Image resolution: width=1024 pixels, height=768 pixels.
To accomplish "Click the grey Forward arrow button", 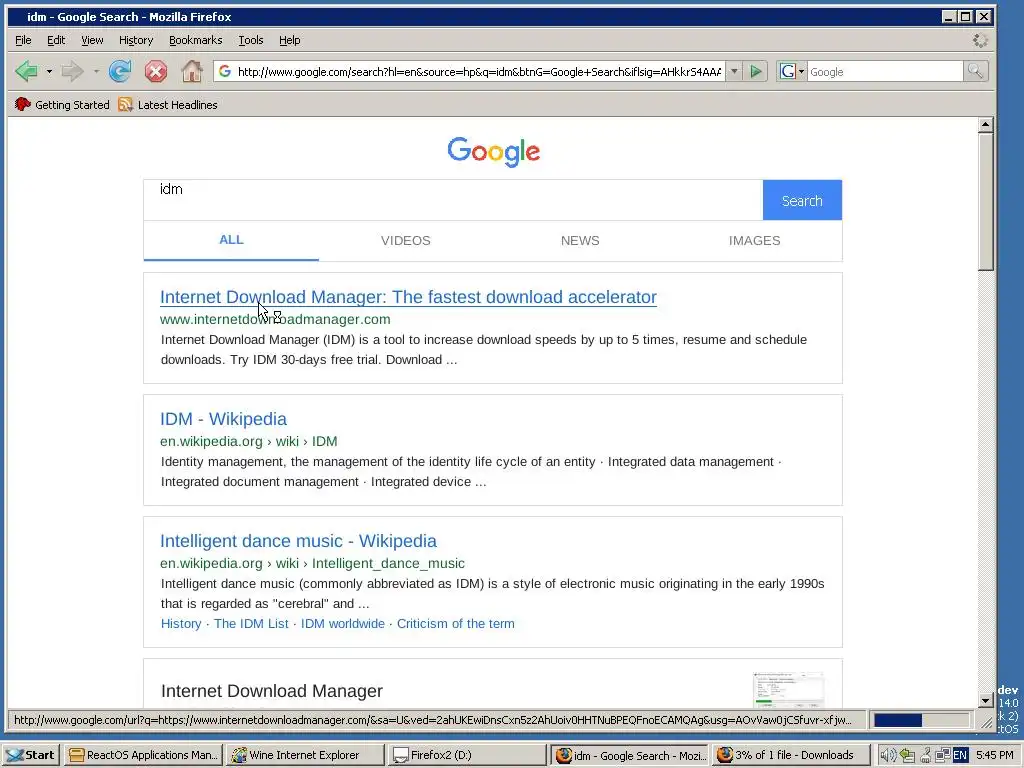I will [x=72, y=71].
